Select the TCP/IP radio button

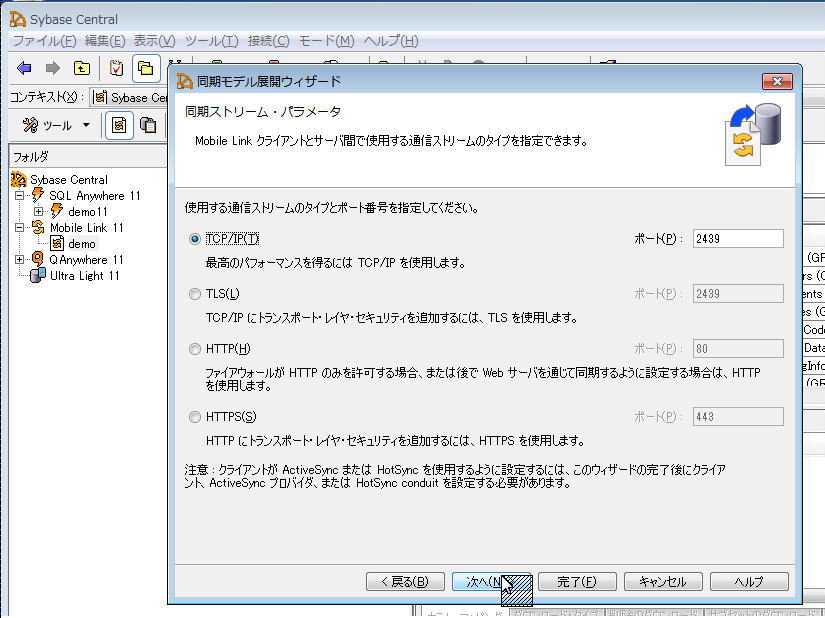(x=195, y=239)
